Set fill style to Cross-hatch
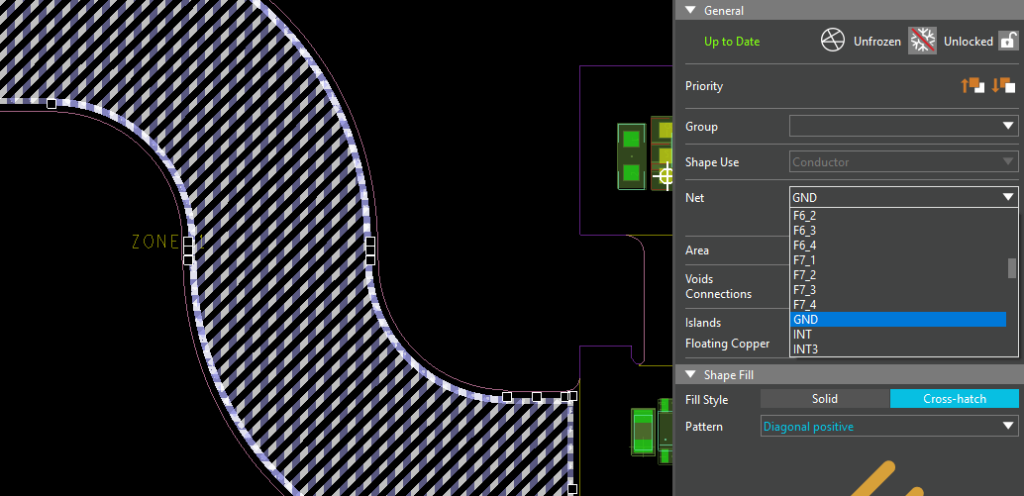This screenshot has height=496, width=1024. coord(954,399)
